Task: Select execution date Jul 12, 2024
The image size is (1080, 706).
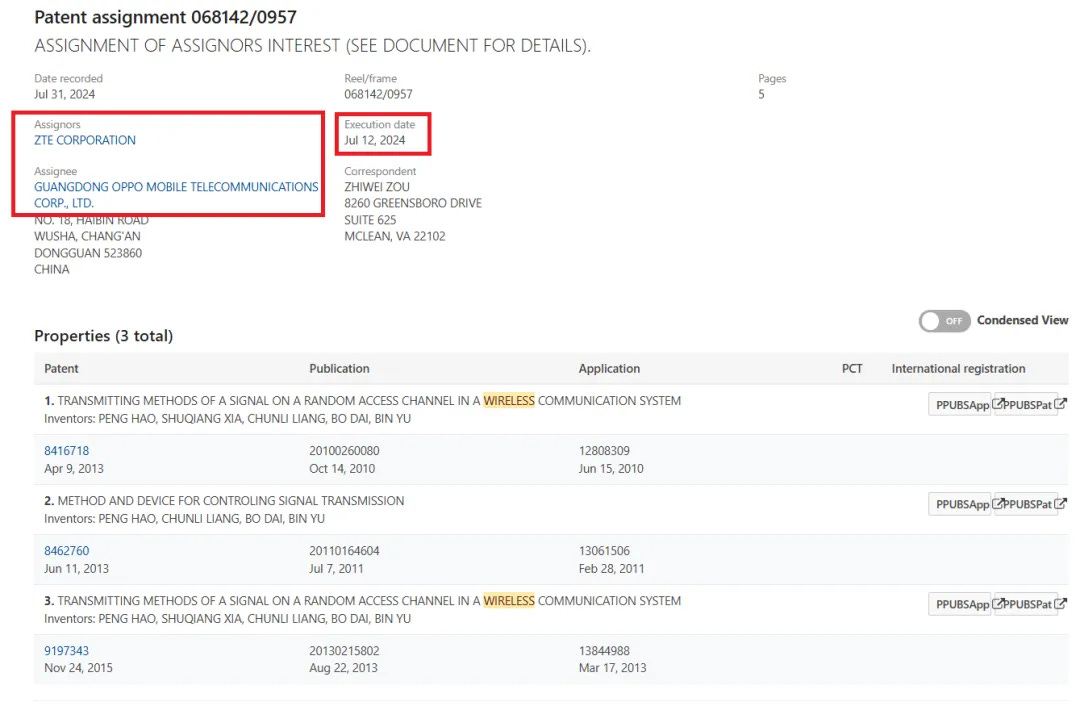Action: tap(375, 141)
